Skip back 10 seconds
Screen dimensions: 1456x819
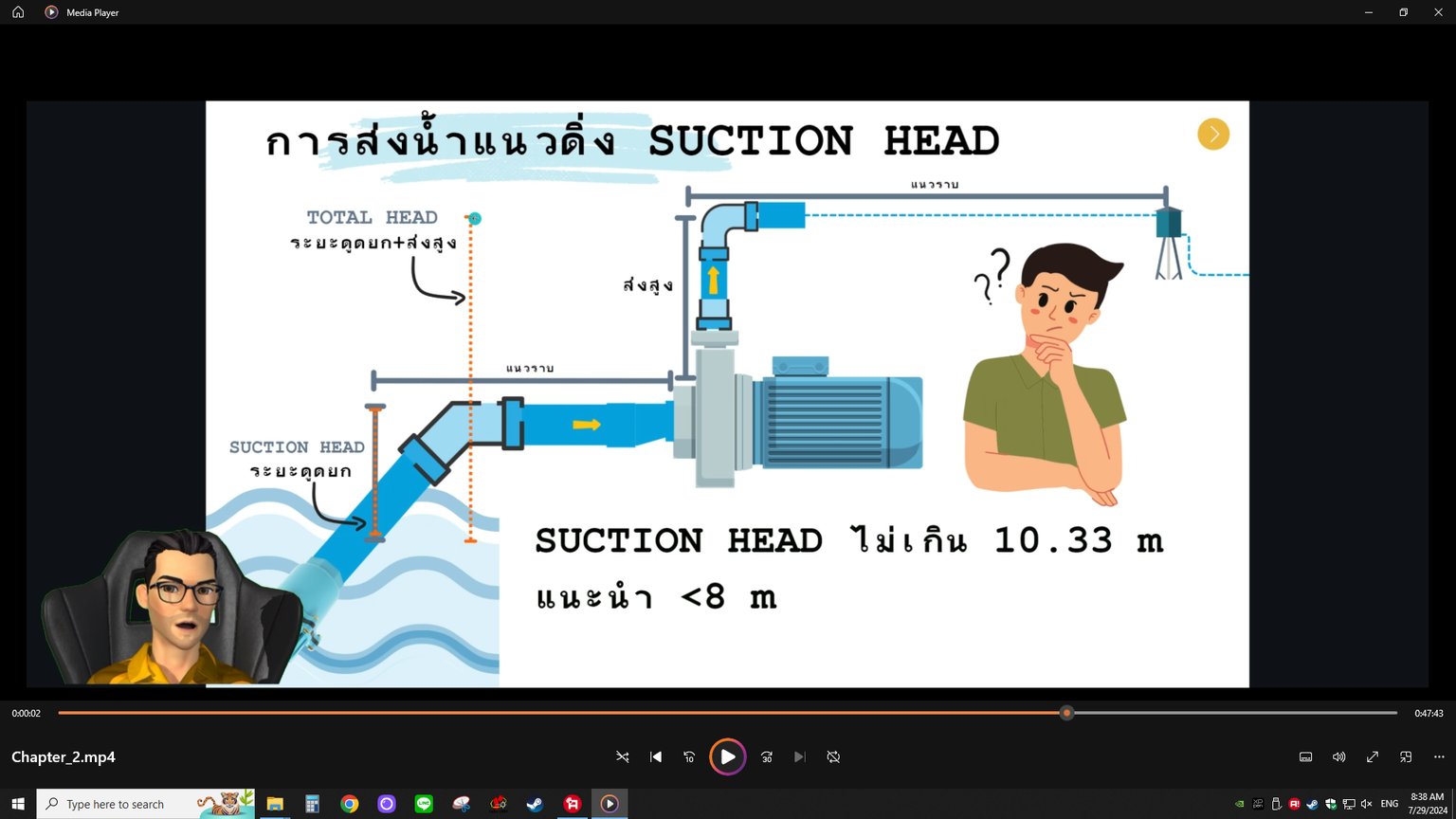pos(689,757)
